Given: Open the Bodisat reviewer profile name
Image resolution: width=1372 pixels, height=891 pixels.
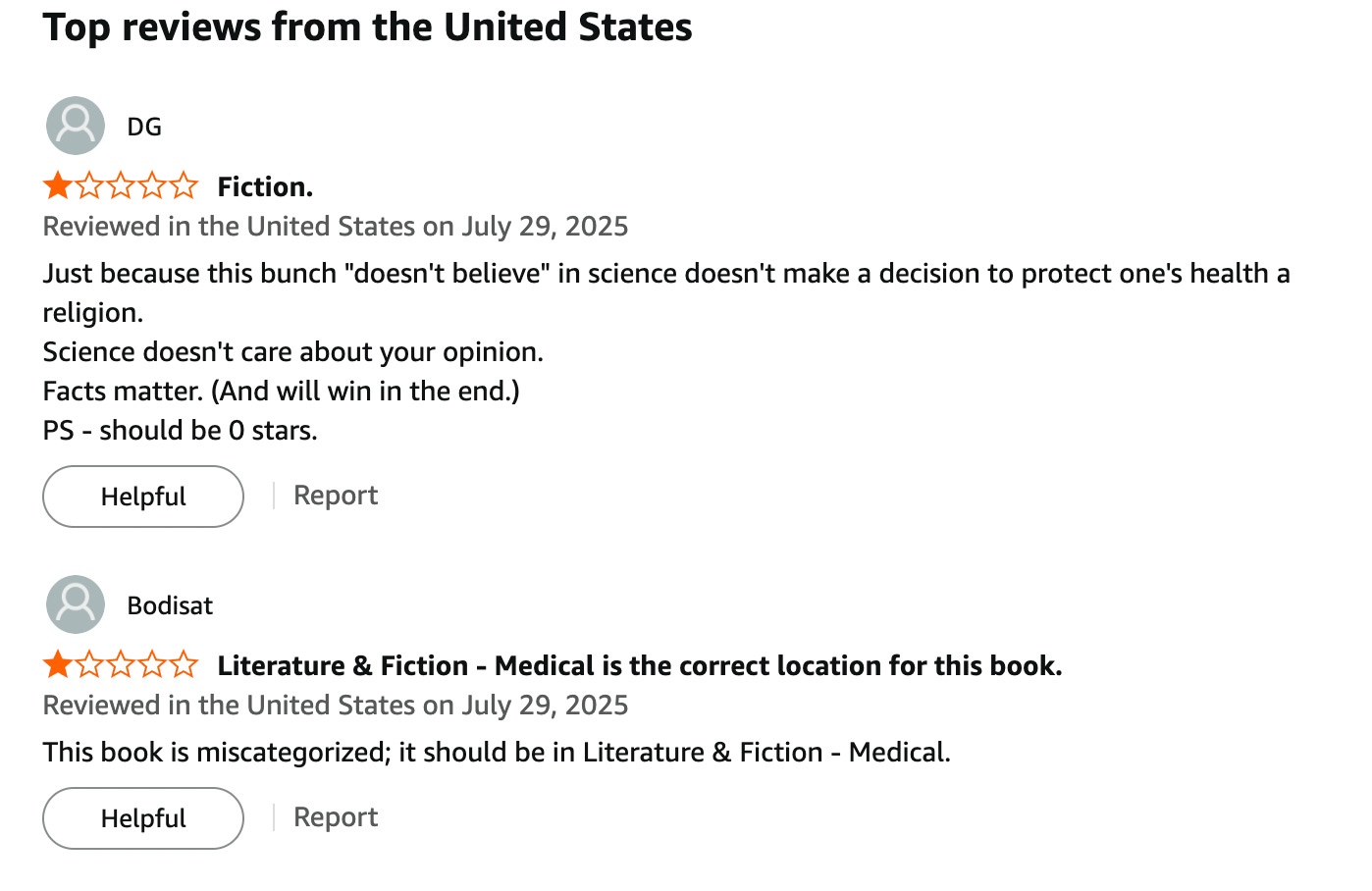Looking at the screenshot, I should 170,605.
